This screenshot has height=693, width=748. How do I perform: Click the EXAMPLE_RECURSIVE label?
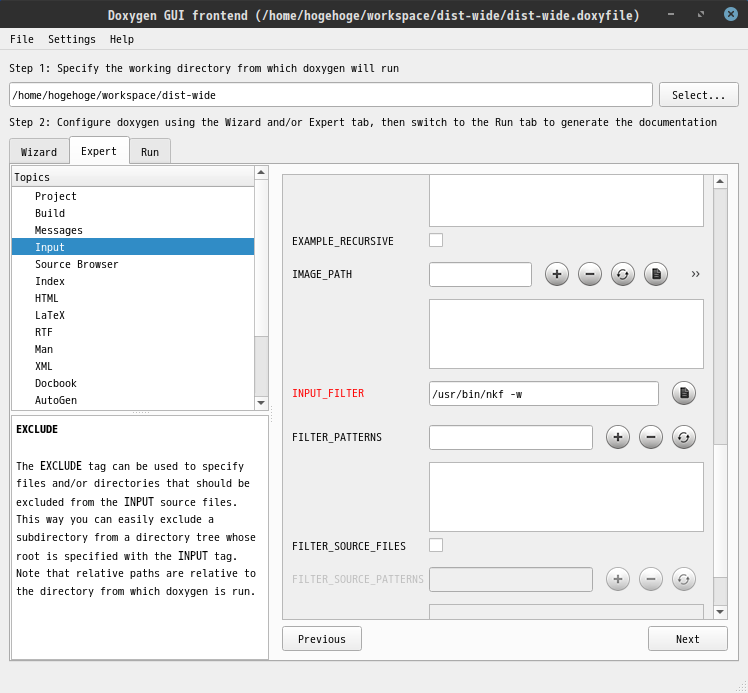coord(343,241)
